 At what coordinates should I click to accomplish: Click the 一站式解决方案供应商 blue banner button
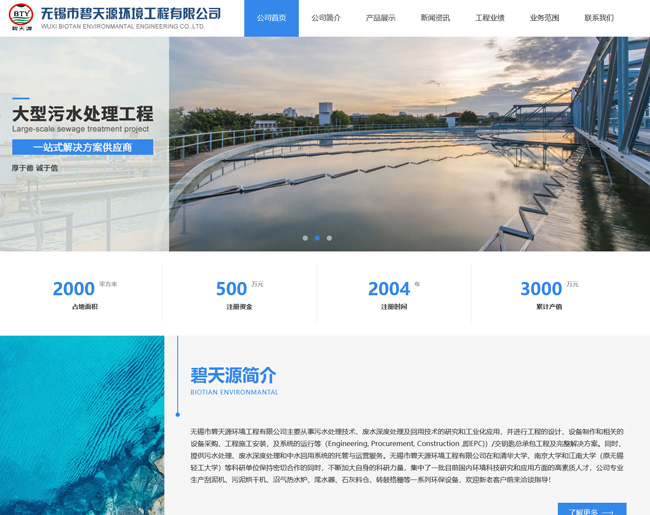[83, 147]
